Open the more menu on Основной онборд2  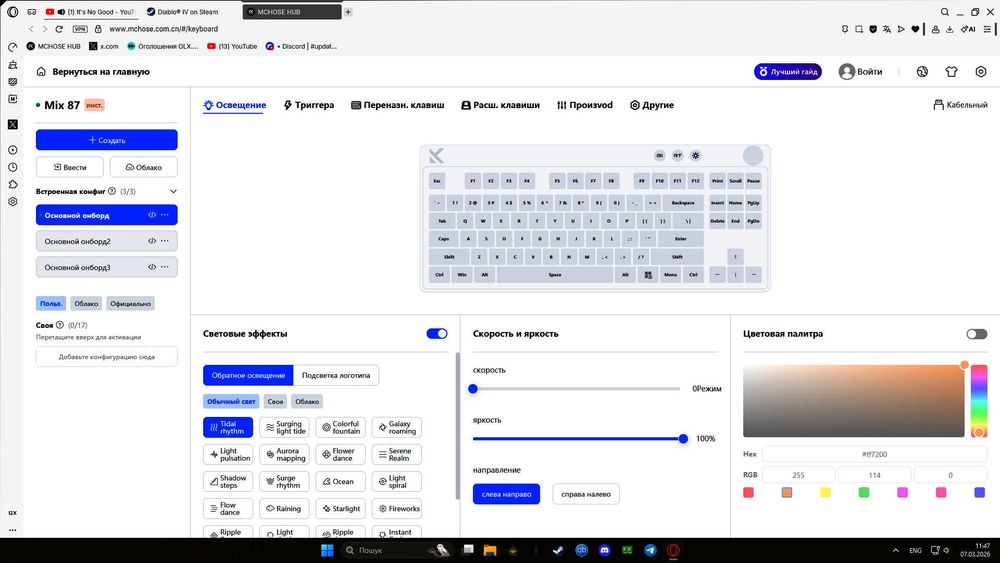point(165,241)
